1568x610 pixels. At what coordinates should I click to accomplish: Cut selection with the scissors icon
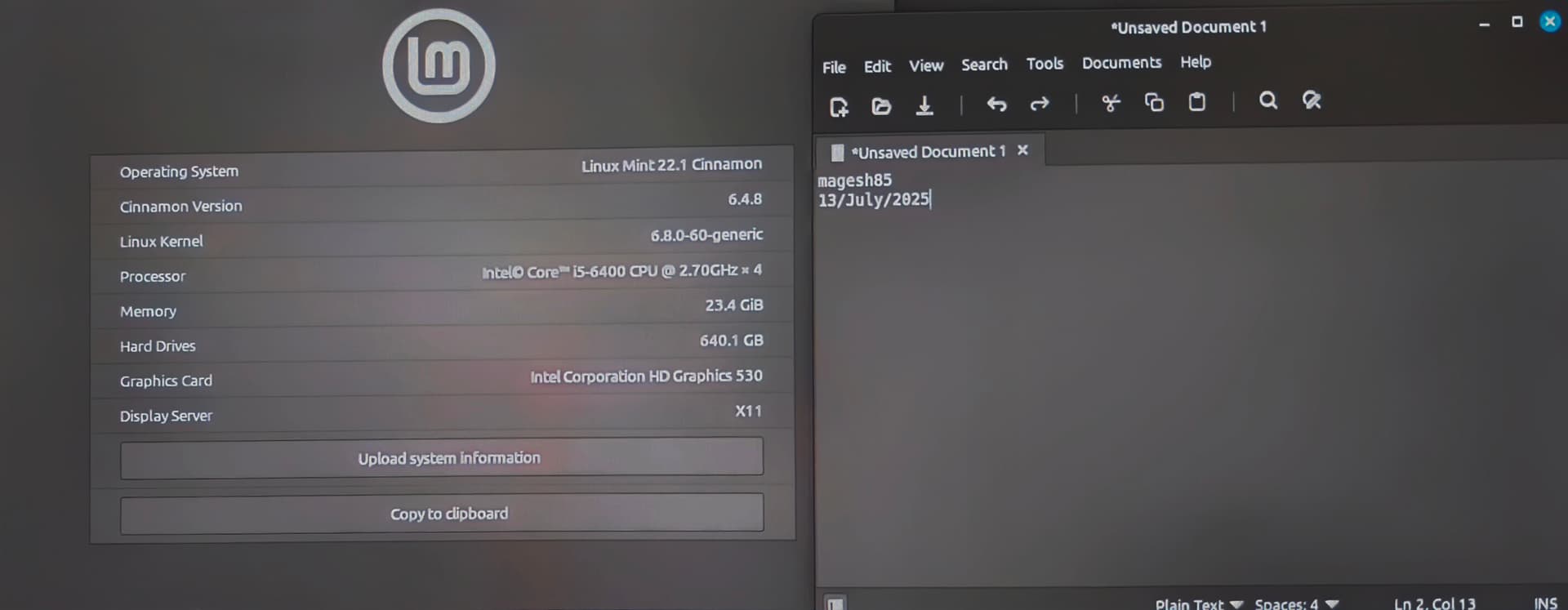click(1111, 103)
